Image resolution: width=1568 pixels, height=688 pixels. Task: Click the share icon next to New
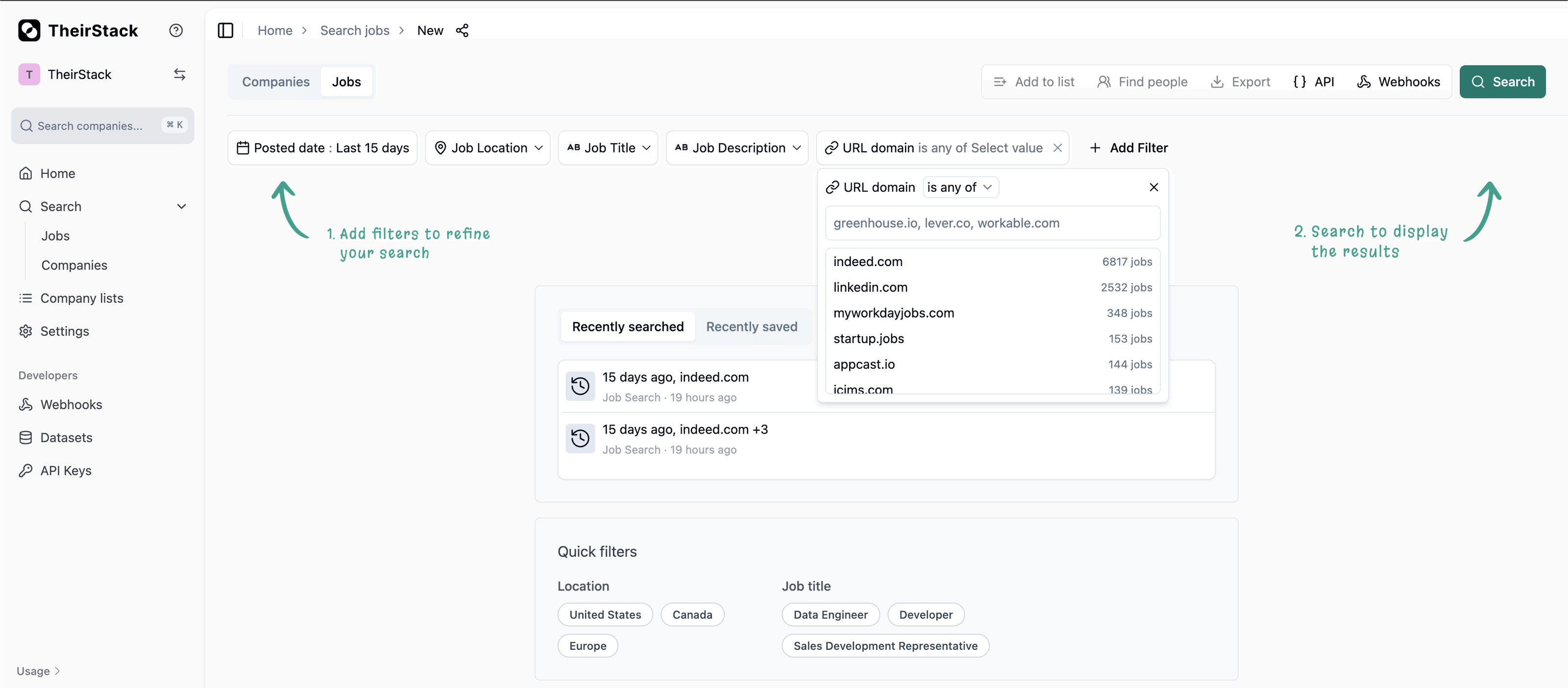click(462, 30)
